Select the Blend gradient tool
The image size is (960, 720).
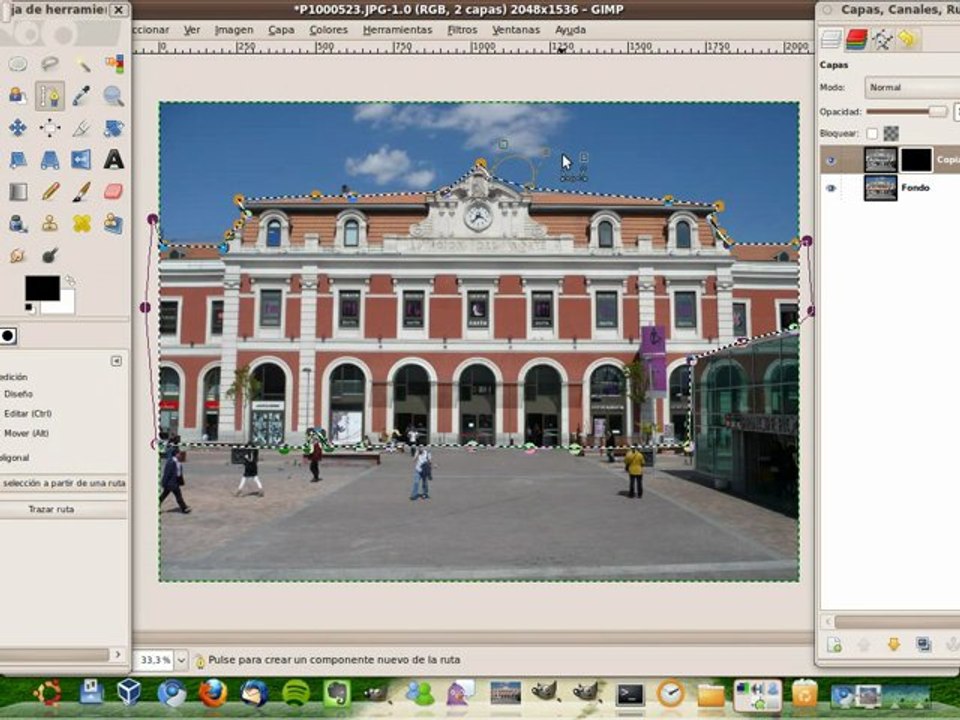point(18,192)
